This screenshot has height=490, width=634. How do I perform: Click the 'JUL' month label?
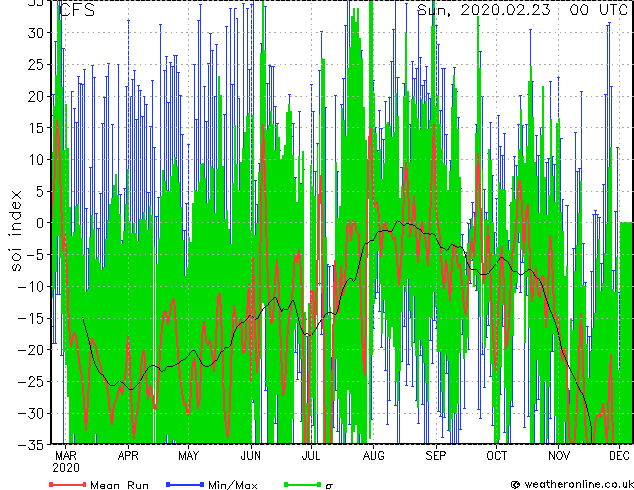[311, 456]
